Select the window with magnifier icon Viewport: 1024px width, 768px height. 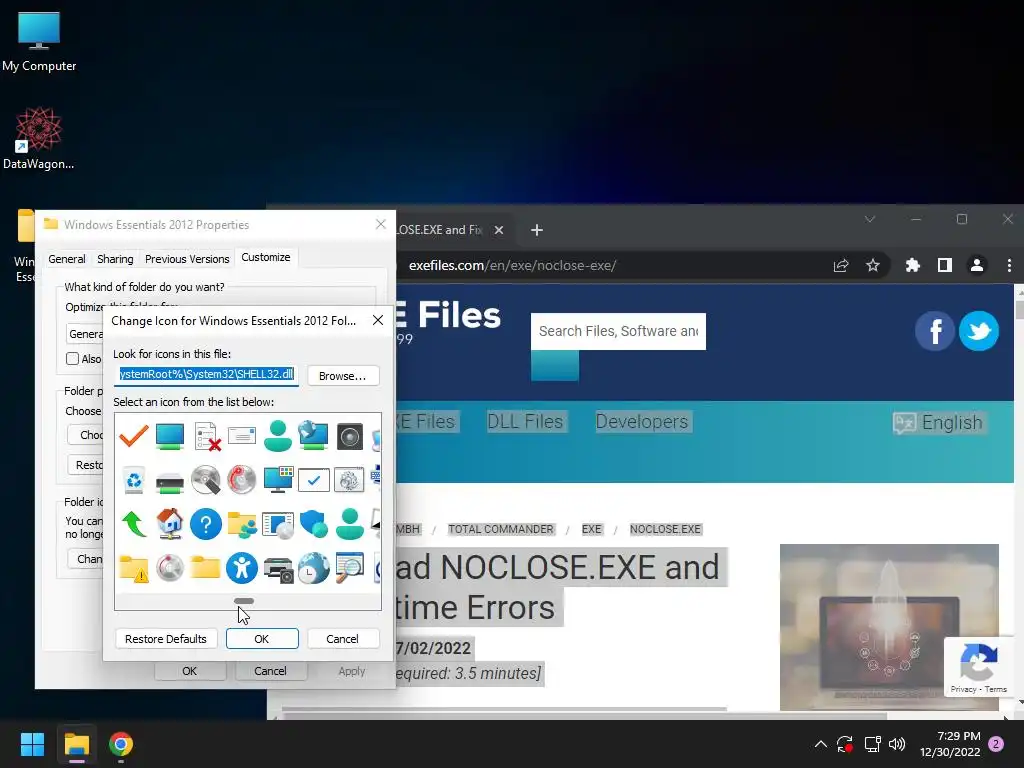349,568
